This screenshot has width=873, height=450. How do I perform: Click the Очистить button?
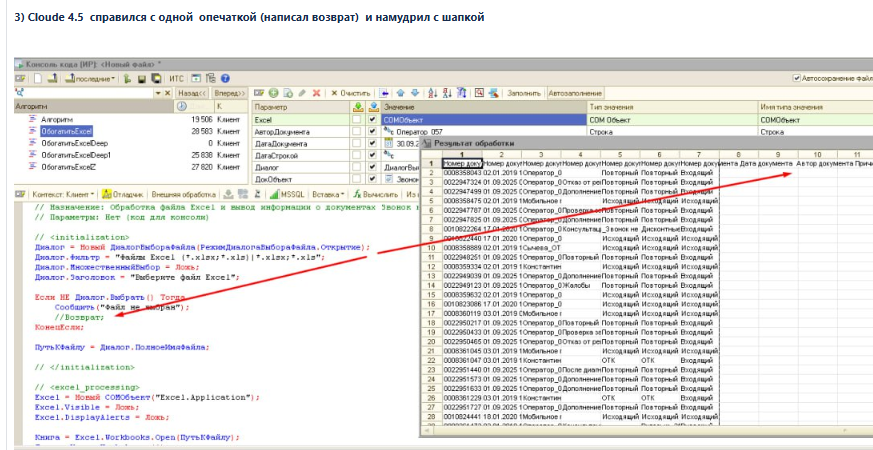(x=351, y=93)
